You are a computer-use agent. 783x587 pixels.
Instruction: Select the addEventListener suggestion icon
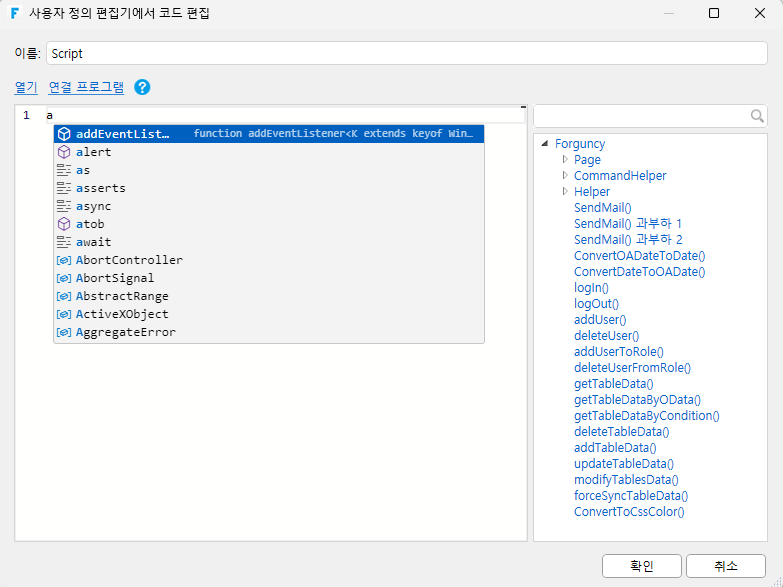(64, 134)
